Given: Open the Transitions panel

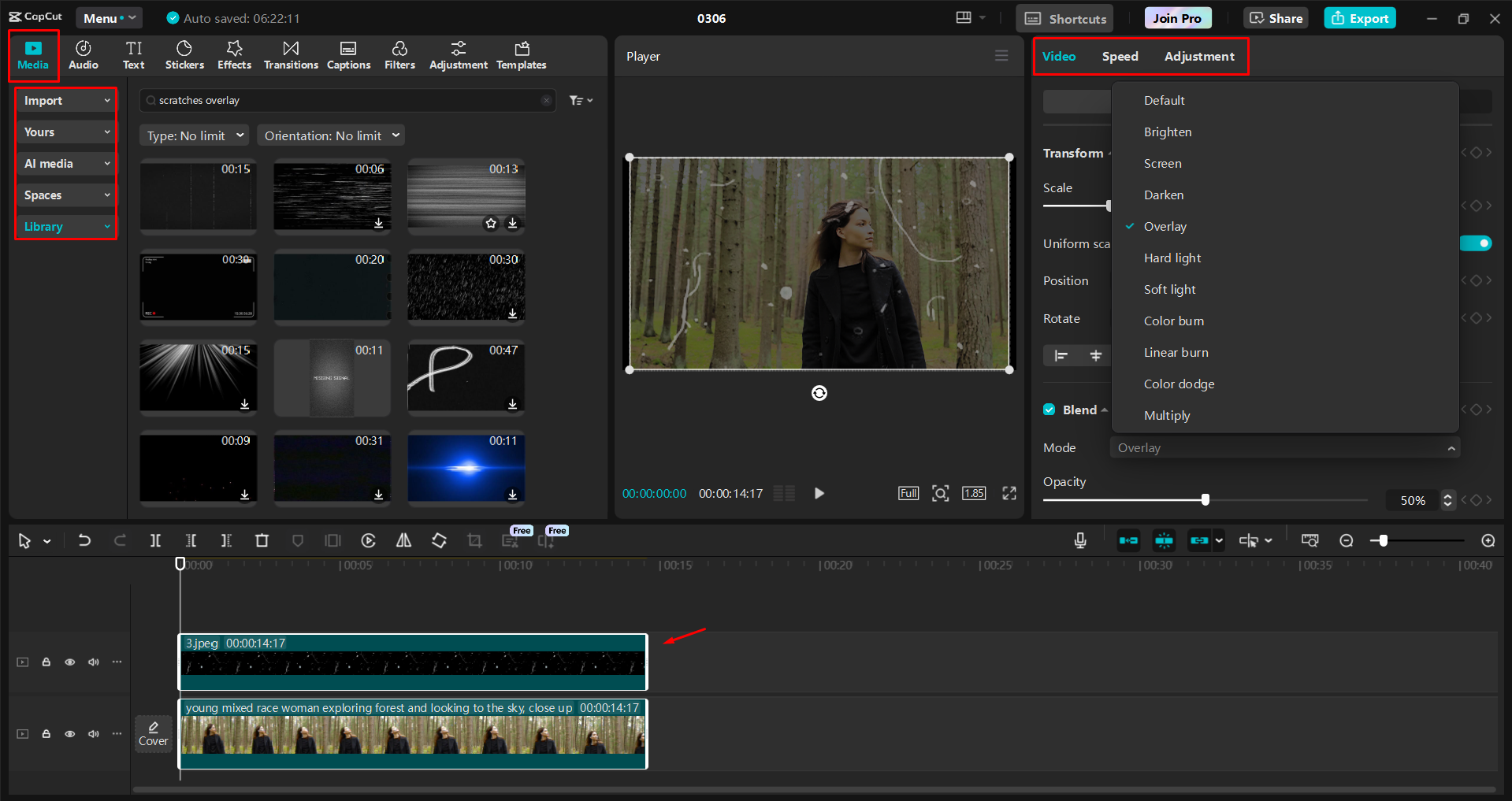Looking at the screenshot, I should [x=290, y=54].
